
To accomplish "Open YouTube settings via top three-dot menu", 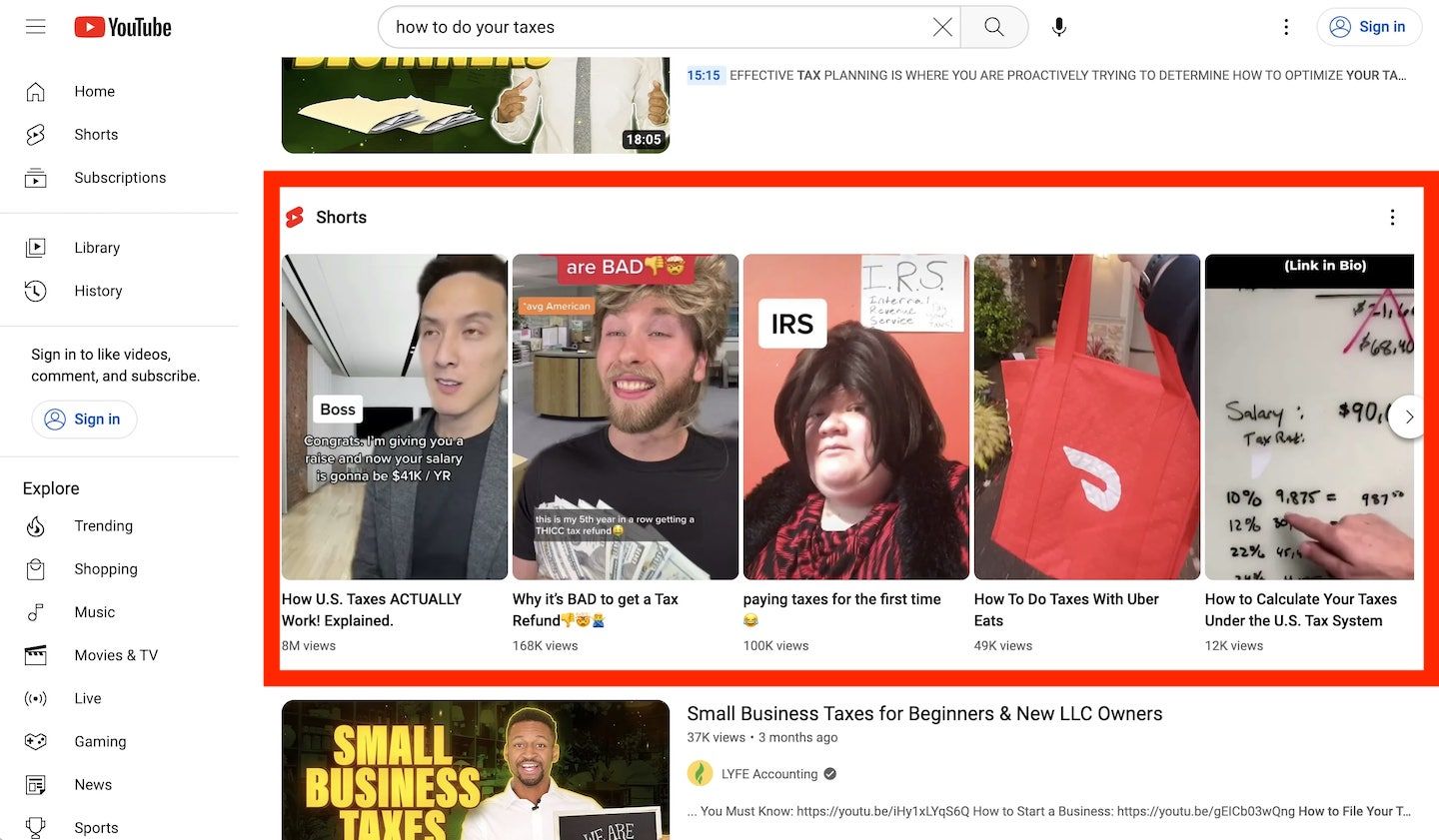I will coord(1285,27).
